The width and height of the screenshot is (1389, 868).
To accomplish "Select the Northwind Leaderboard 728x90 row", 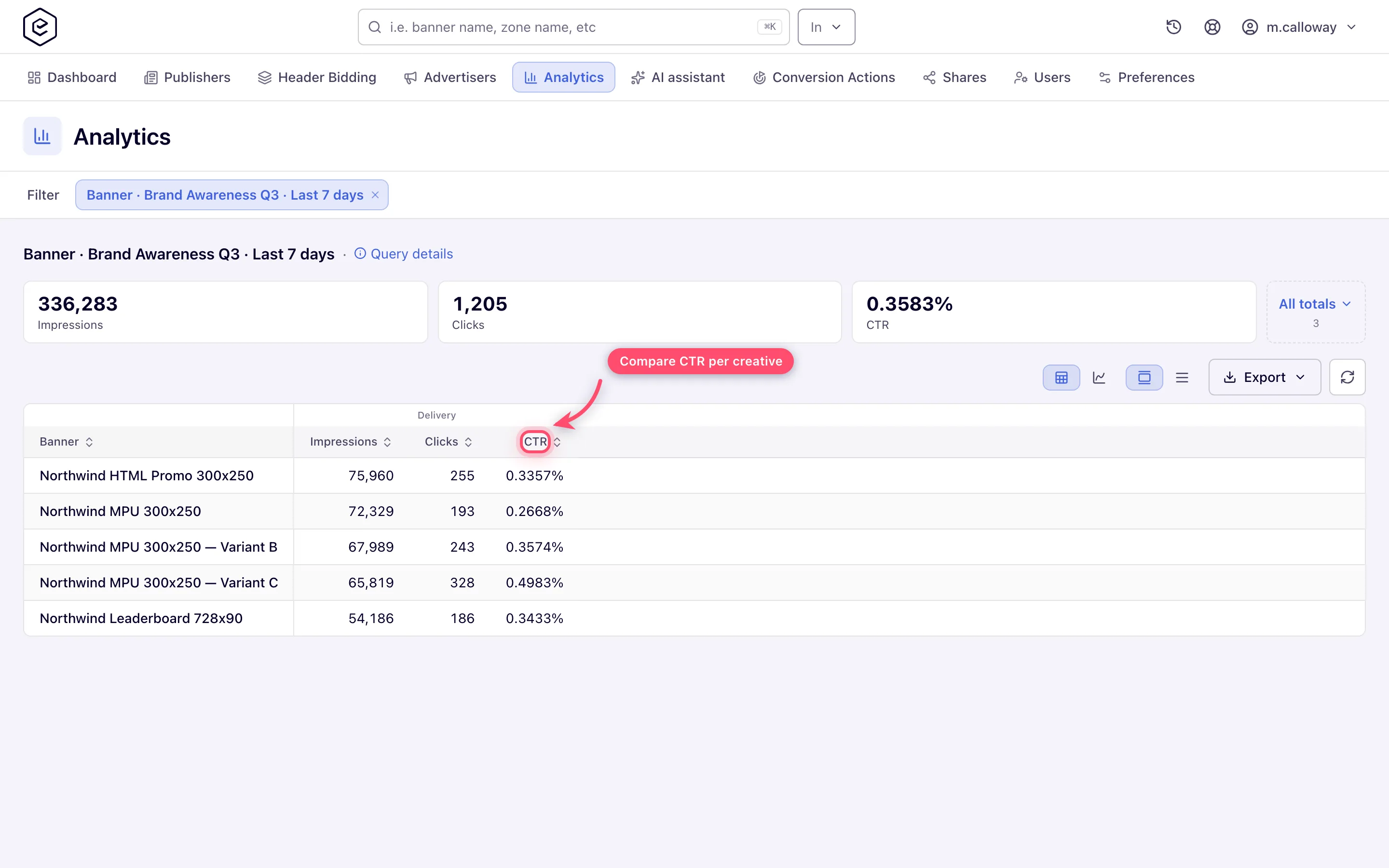I will [694, 618].
